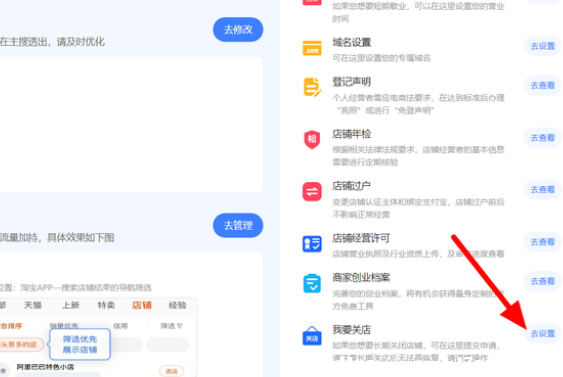The height and width of the screenshot is (377, 563).
Task: Click 去查看 next to 店铺经营许可
Action: 543,242
